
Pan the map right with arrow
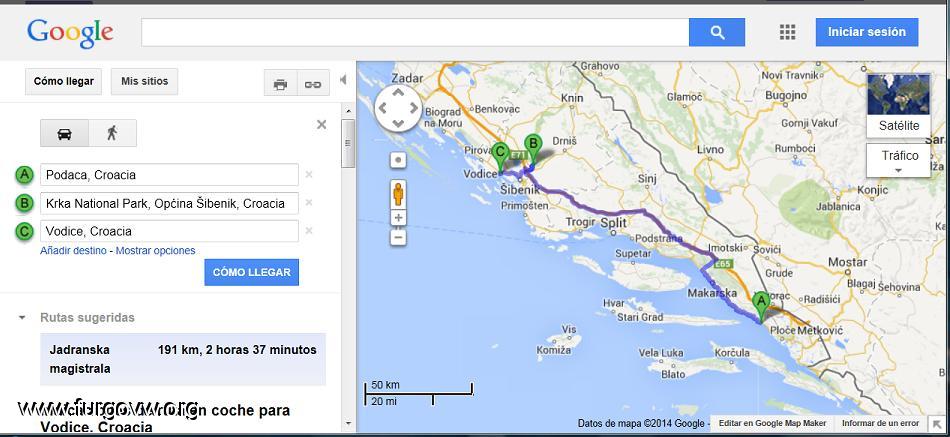tap(414, 108)
